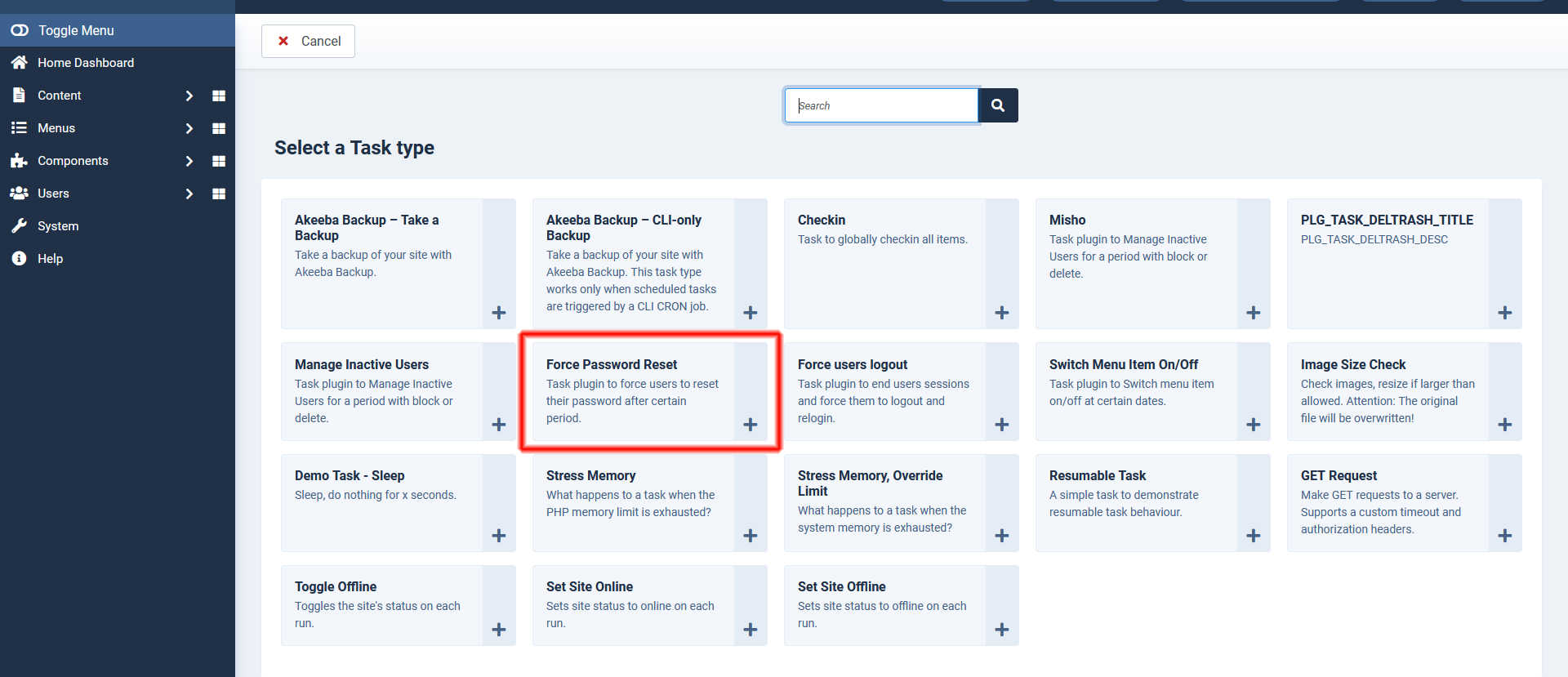Screen dimensions: 1568x677
Task: Click plus icon on GET Request card
Action: pos(1504,536)
